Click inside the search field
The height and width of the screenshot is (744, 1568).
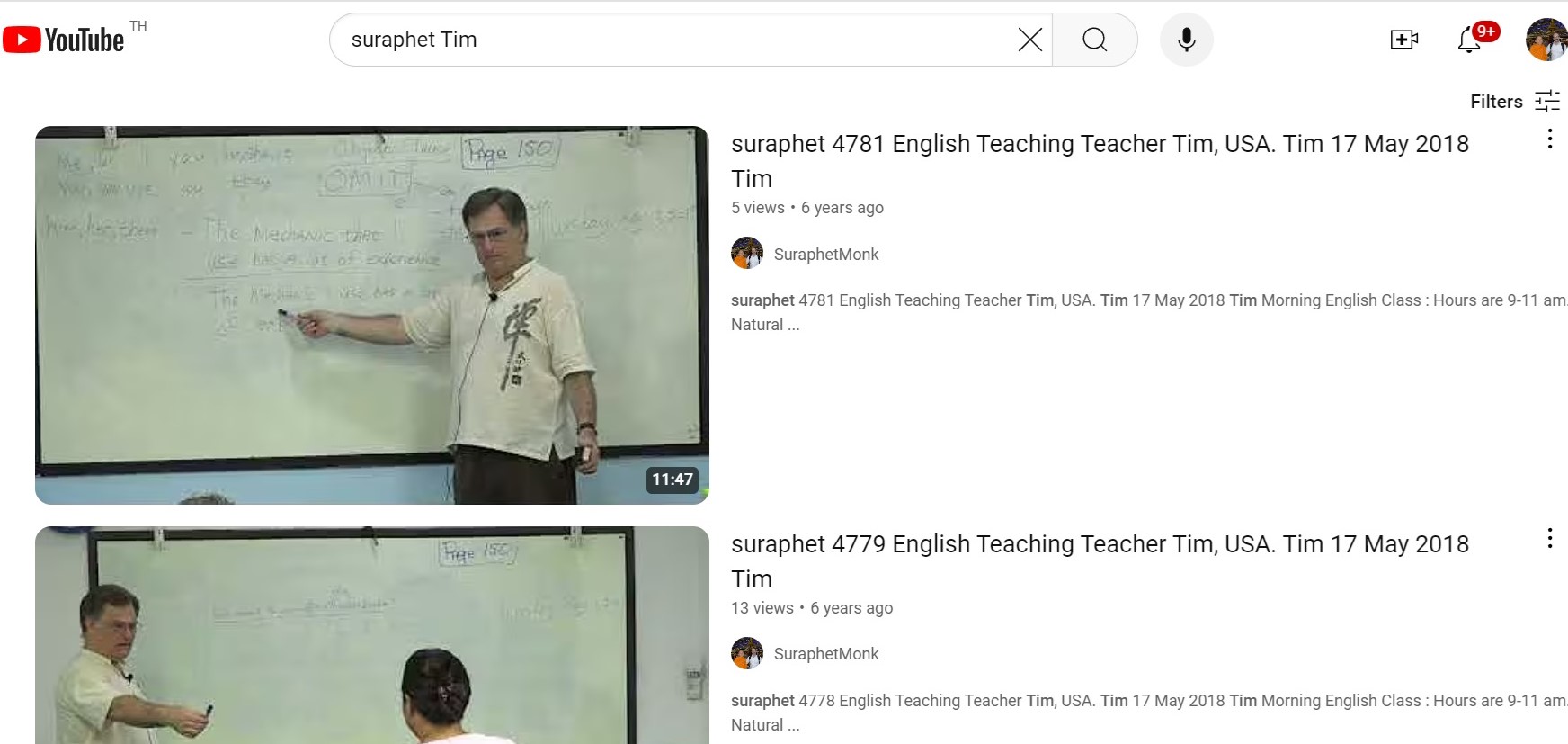pos(674,40)
